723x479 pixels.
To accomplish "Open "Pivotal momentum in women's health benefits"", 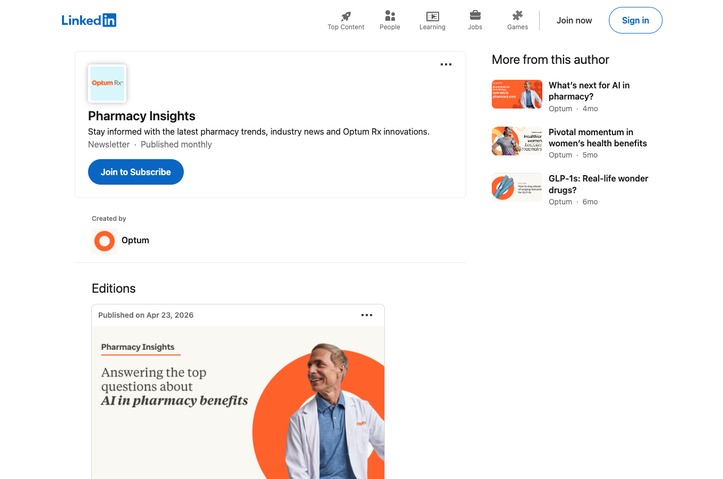I will [597, 137].
